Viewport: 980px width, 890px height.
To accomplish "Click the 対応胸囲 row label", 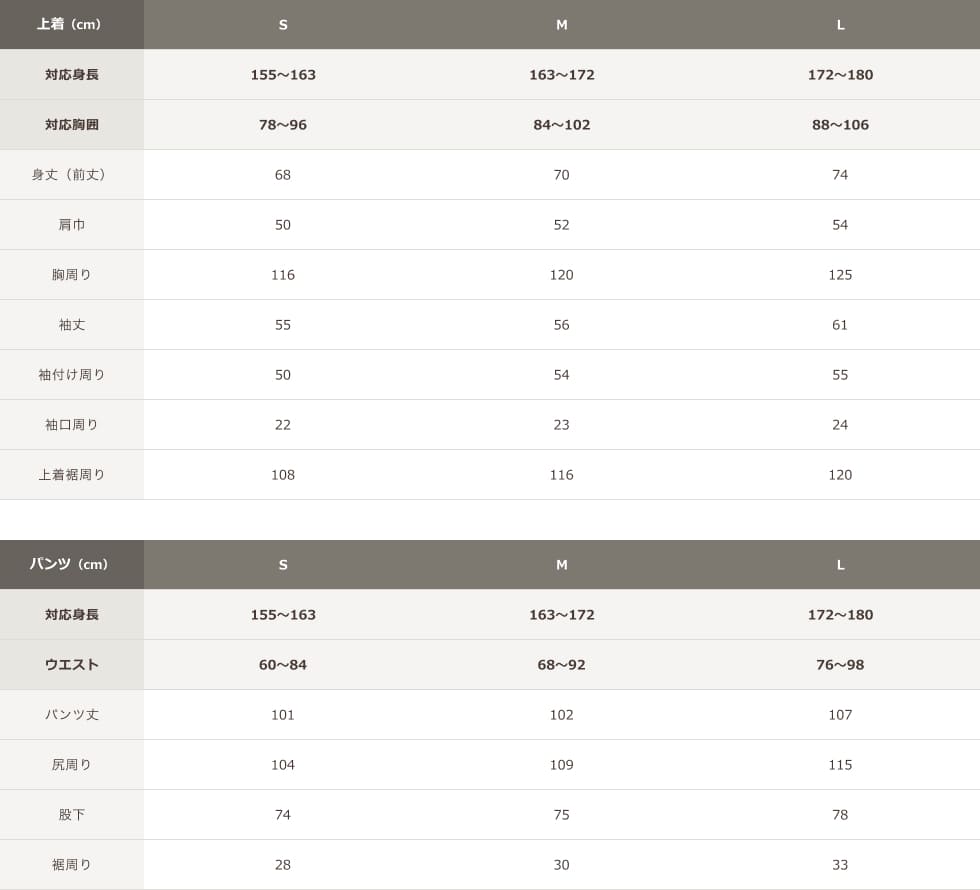I will [72, 125].
